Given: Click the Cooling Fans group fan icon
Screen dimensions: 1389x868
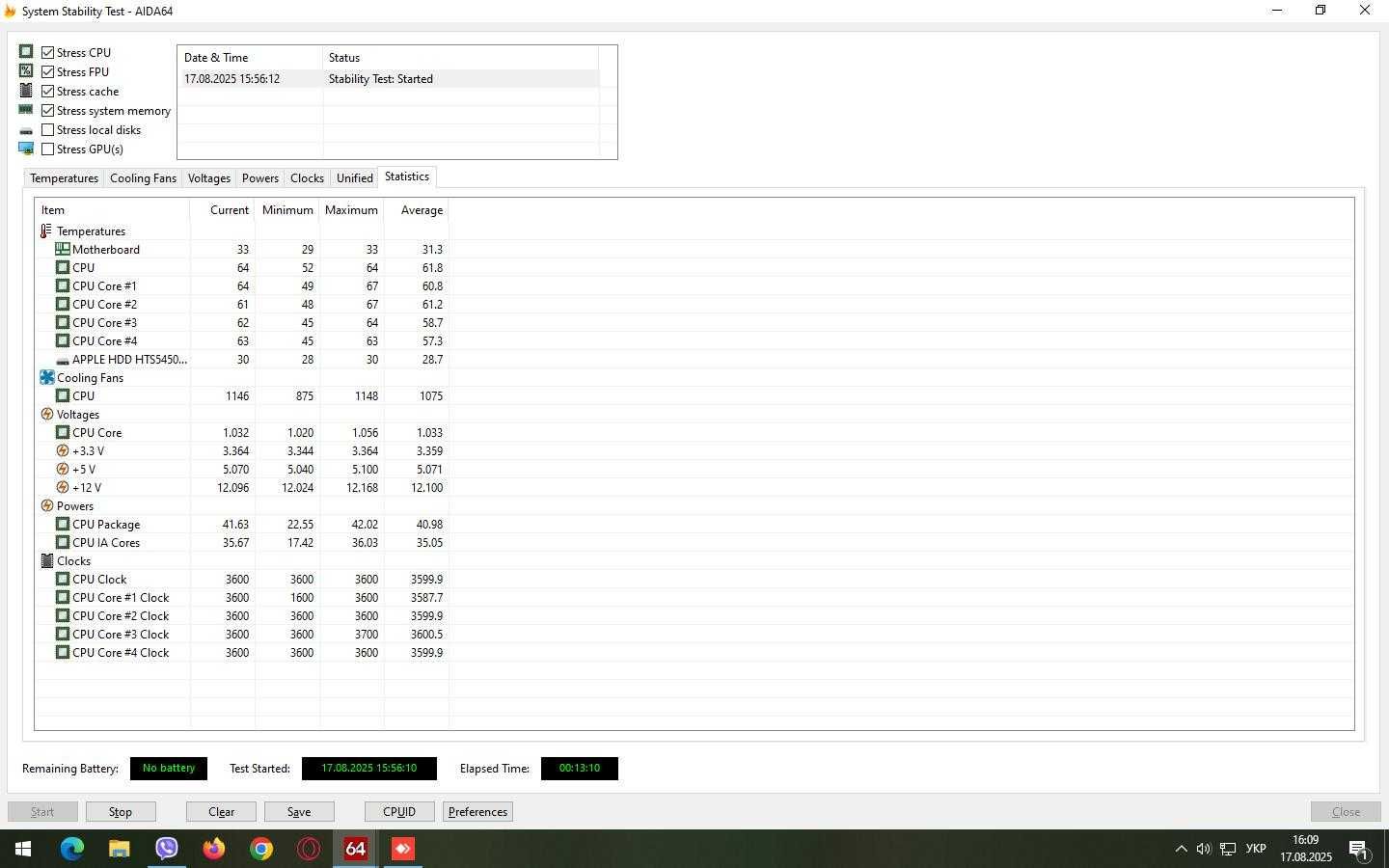Looking at the screenshot, I should (46, 378).
